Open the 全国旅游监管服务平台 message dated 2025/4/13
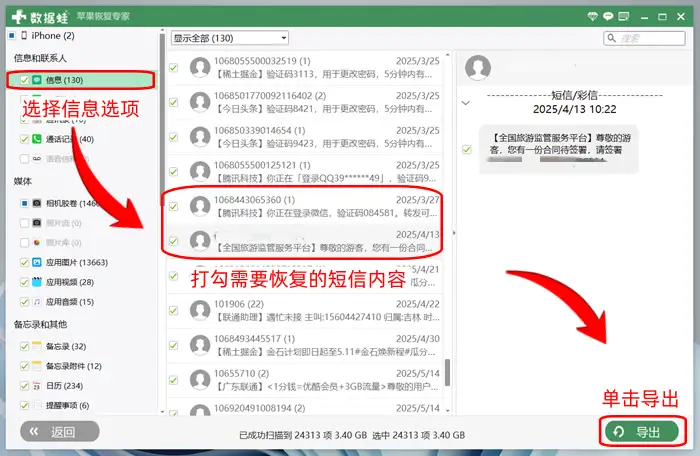 (305, 241)
